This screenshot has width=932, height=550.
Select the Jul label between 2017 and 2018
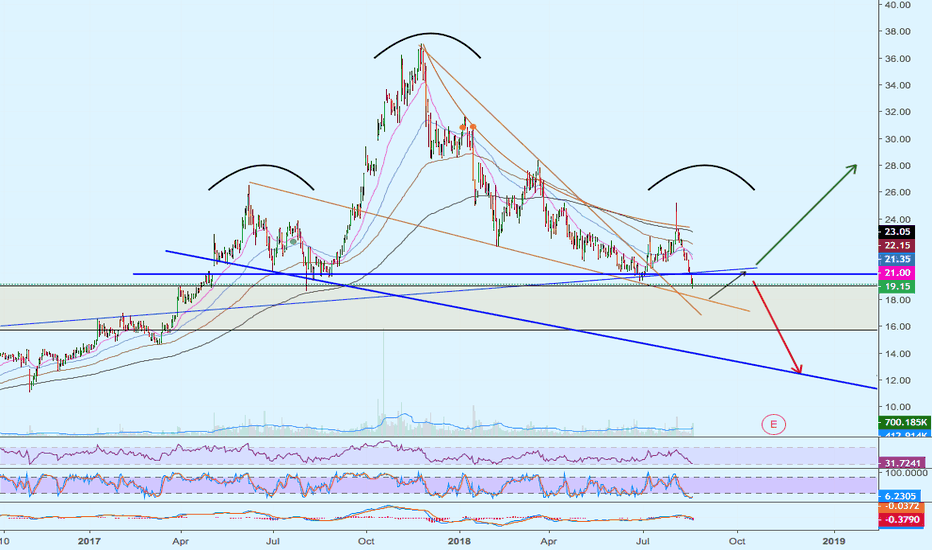coord(273,541)
